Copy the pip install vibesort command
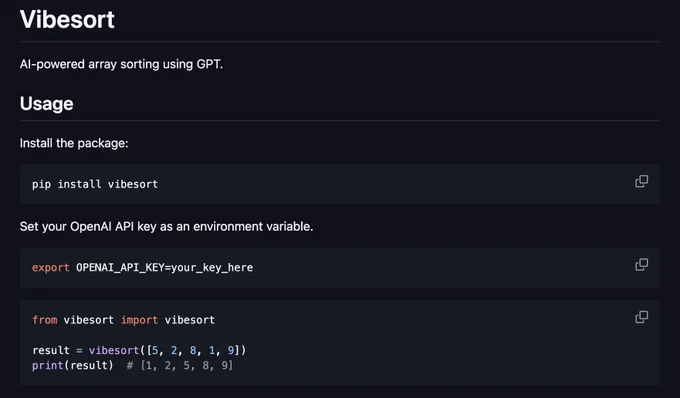This screenshot has width=680, height=398. point(641,181)
